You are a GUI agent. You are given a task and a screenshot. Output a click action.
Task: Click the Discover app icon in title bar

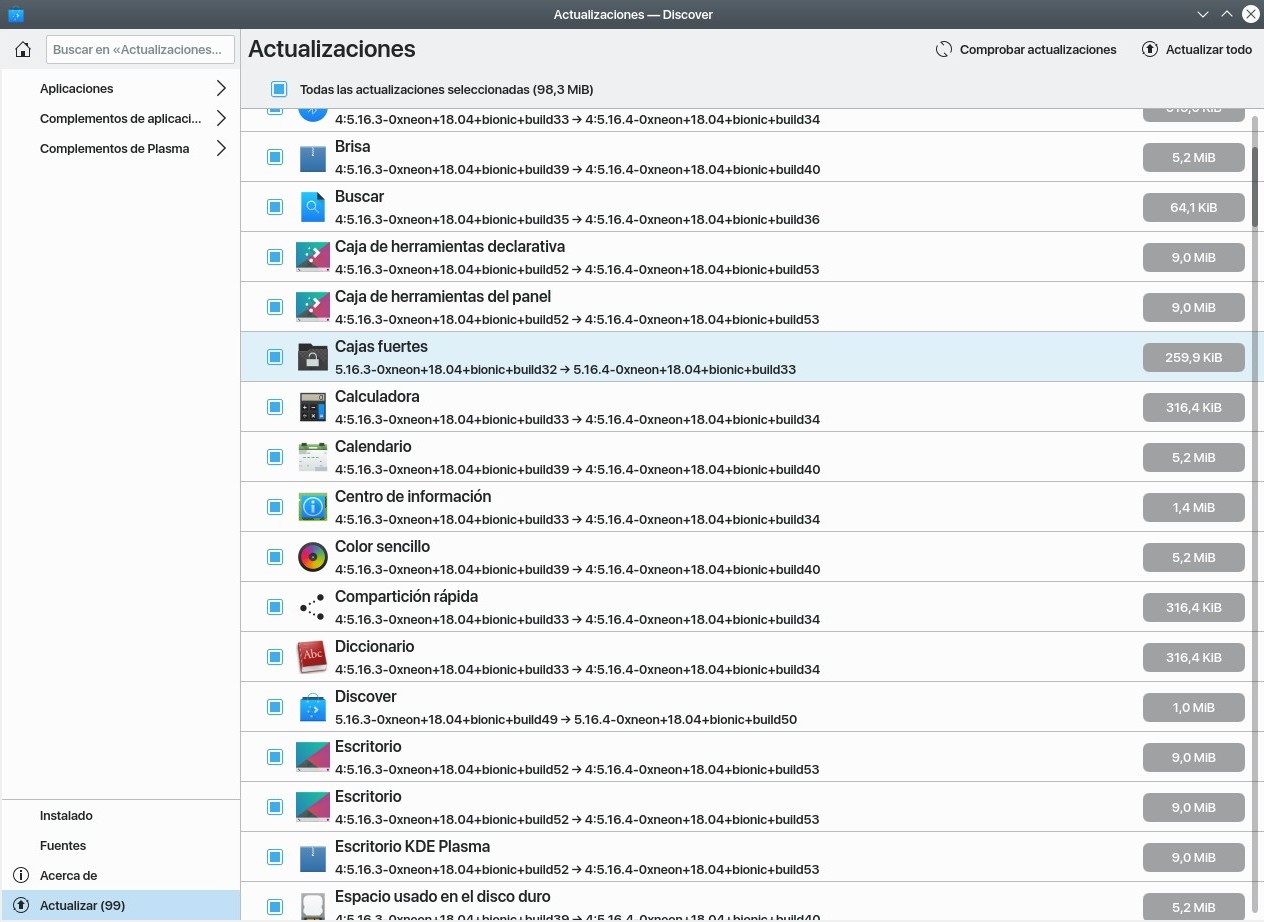point(16,14)
